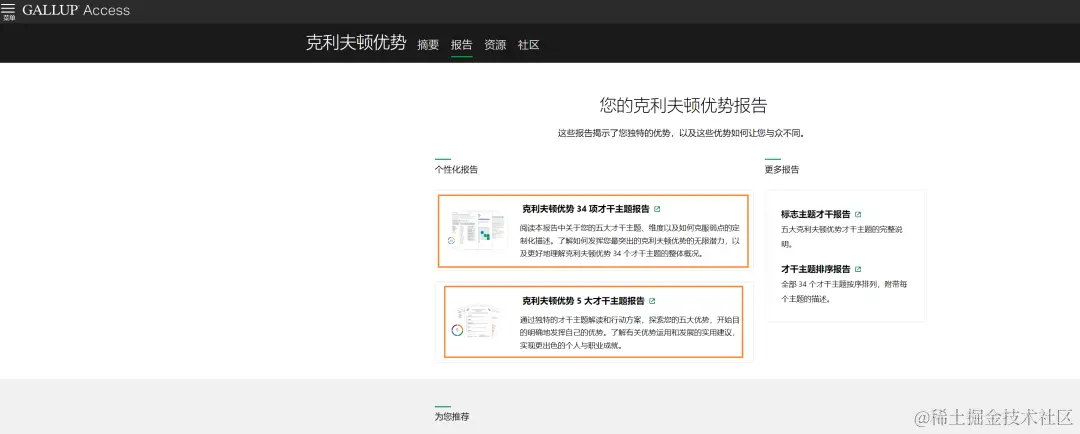Click external-link icon beside 5 大才干主题报告
This screenshot has height=434, width=1080.
point(652,301)
